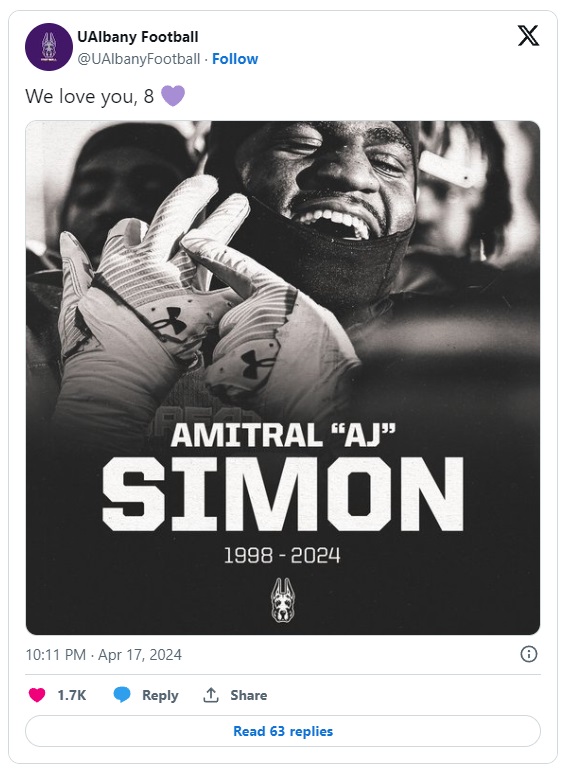The image size is (563, 771).
Task: Open the Twitter info circle icon
Action: (529, 654)
